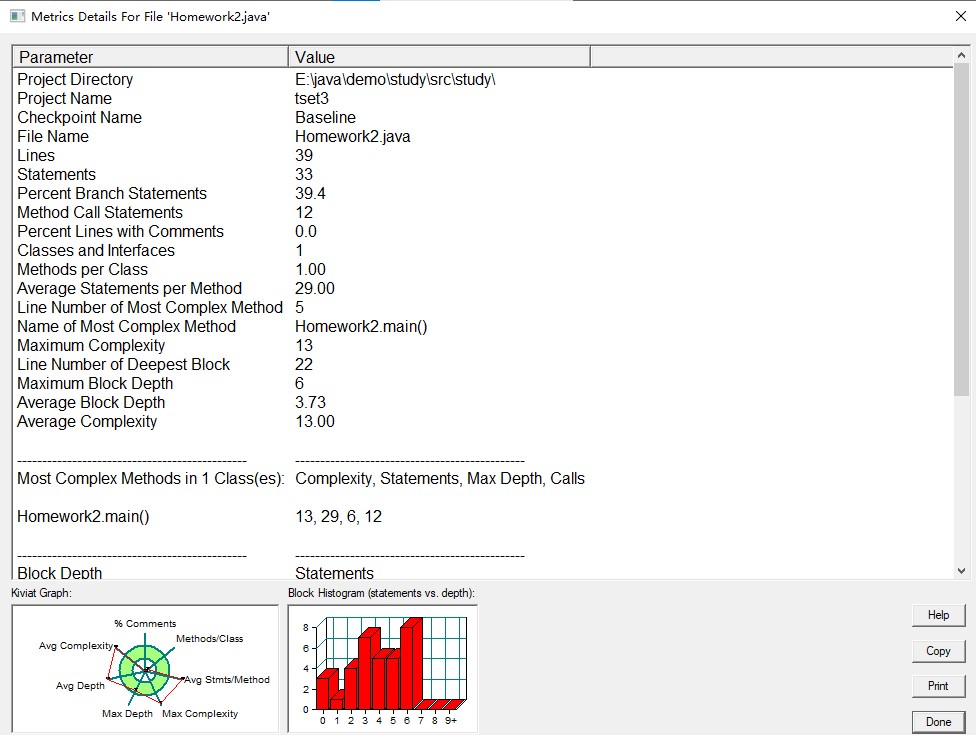The image size is (976, 735).
Task: Click the value '13.00'
Action: (x=315, y=421)
